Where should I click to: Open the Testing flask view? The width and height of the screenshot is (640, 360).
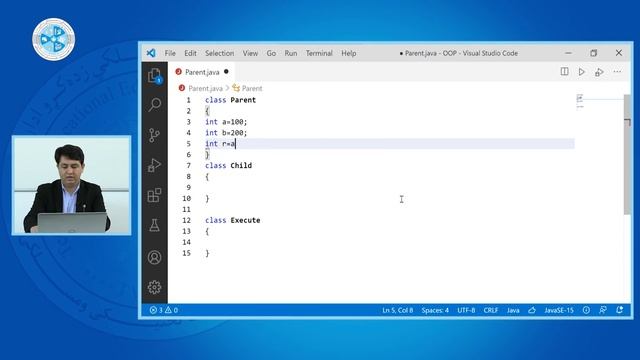(154, 225)
